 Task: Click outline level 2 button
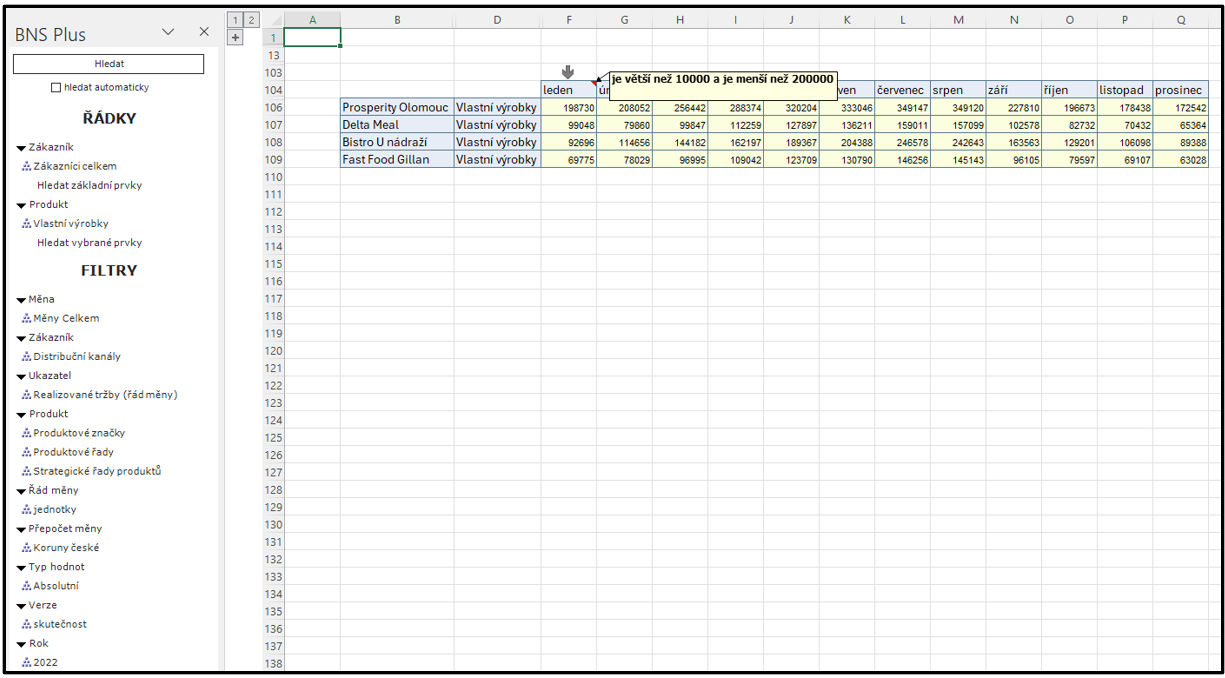click(x=251, y=20)
